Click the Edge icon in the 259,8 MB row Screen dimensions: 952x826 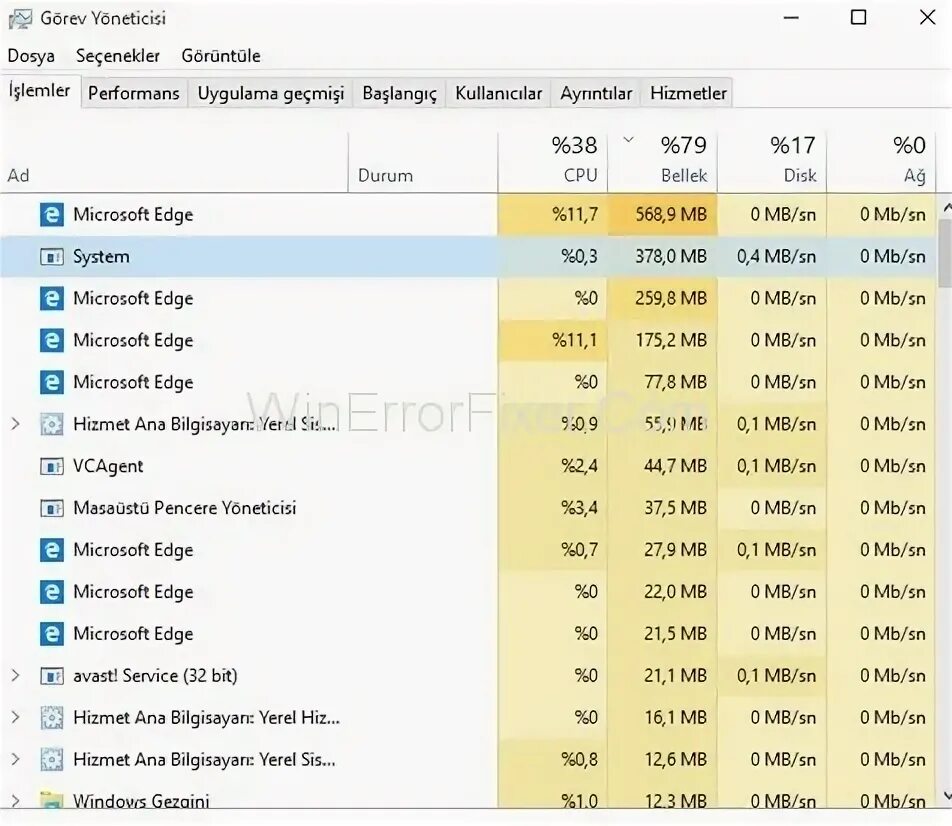click(x=52, y=298)
